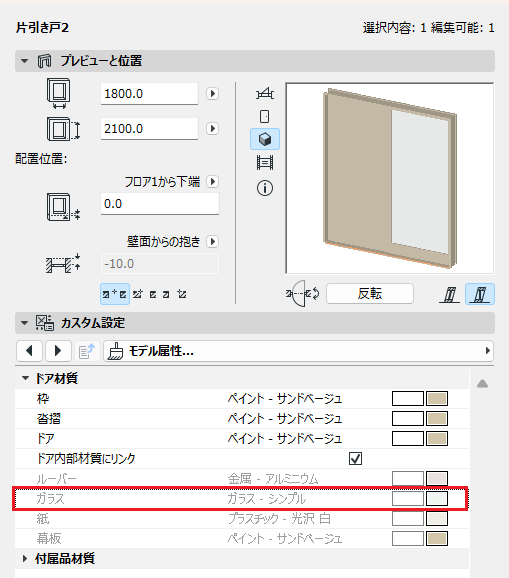Select the 3D view preview icon
Viewport: 509px width, 578px height.
265,139
